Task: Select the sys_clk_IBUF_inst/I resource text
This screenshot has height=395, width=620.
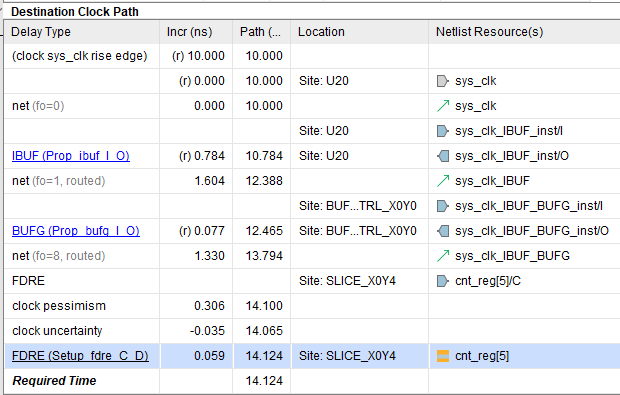Action: pos(509,131)
